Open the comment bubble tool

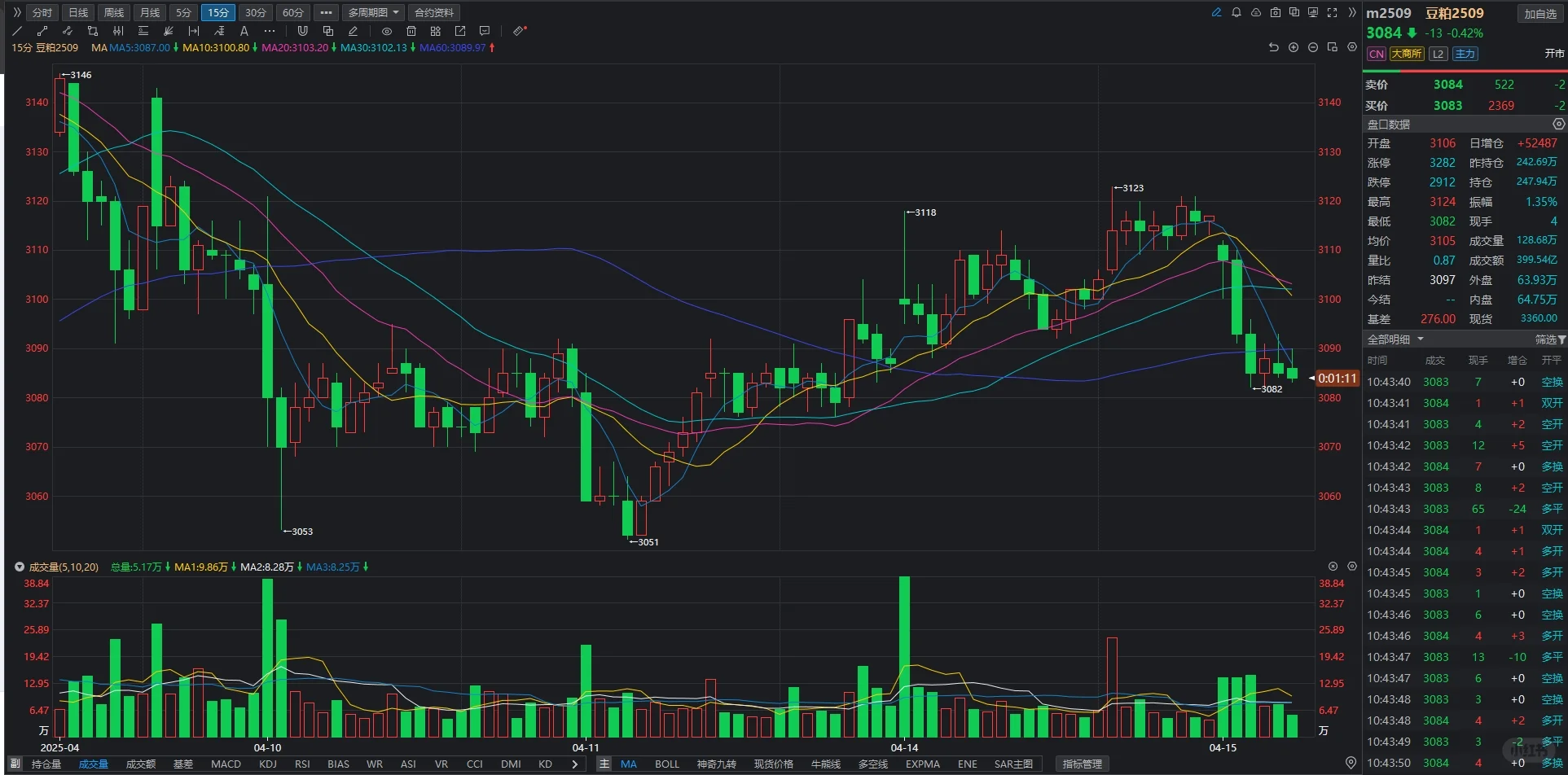coord(485,31)
